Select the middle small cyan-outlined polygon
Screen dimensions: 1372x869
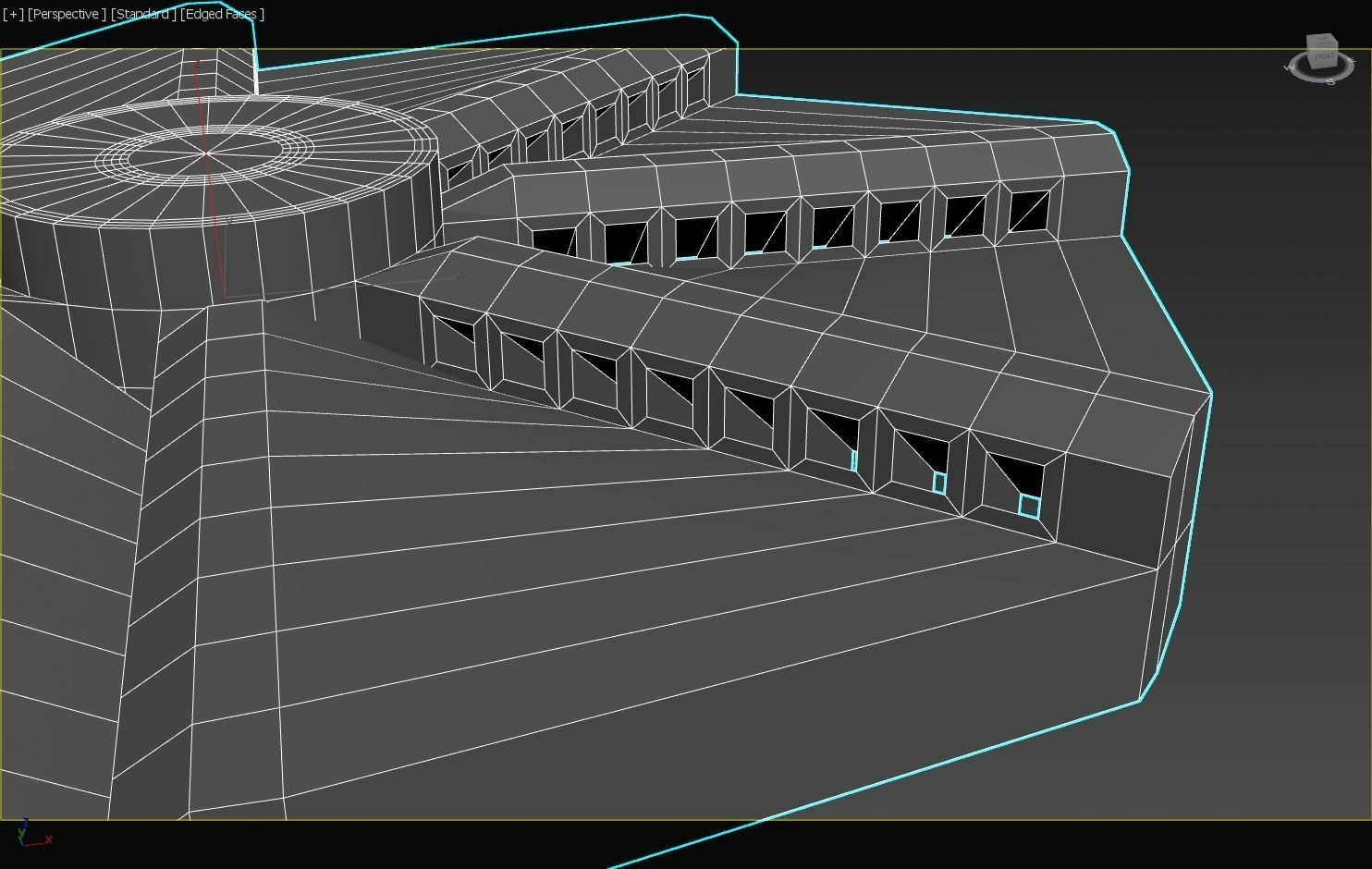[x=939, y=483]
